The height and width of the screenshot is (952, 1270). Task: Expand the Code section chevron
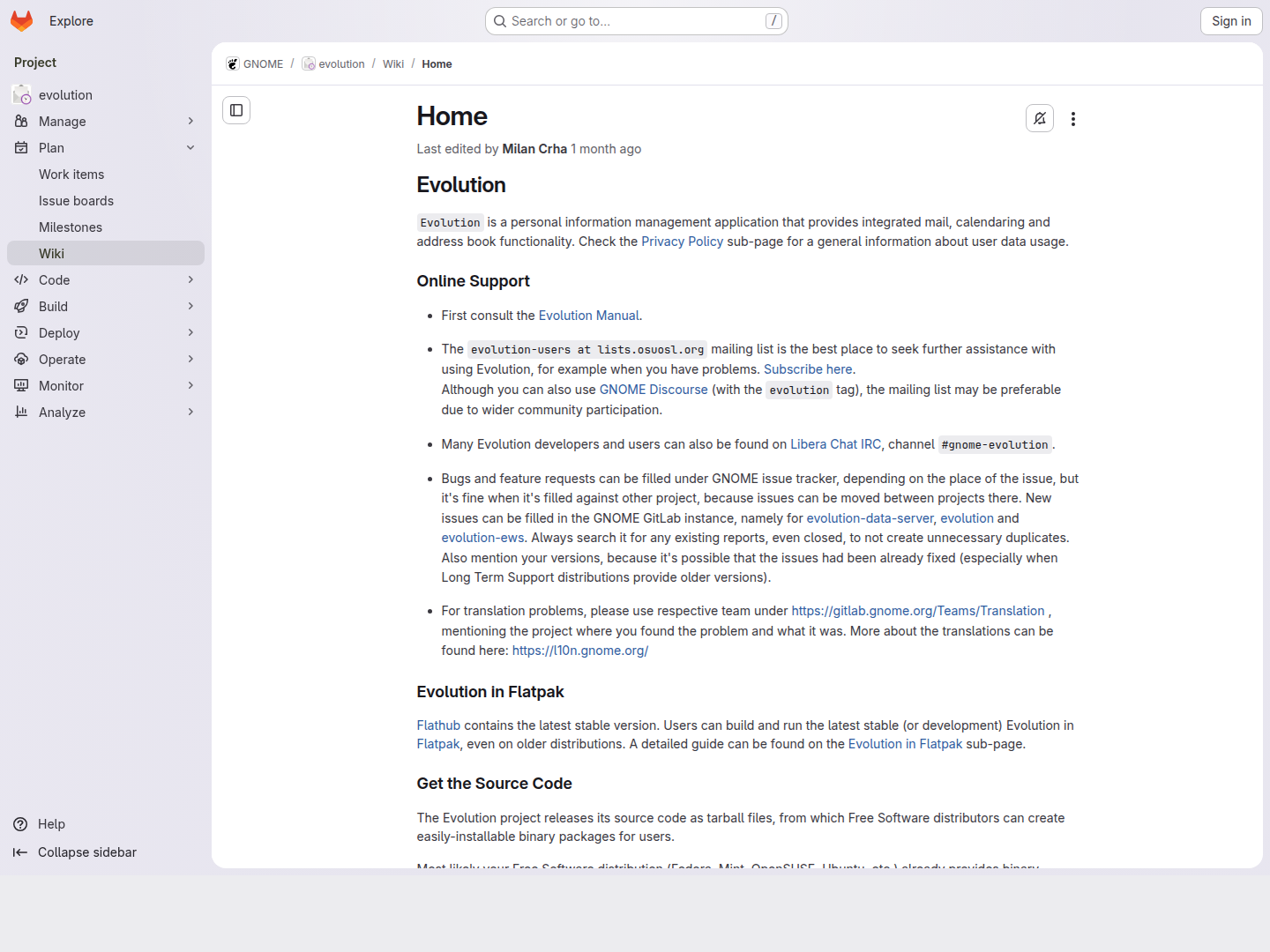(x=190, y=280)
